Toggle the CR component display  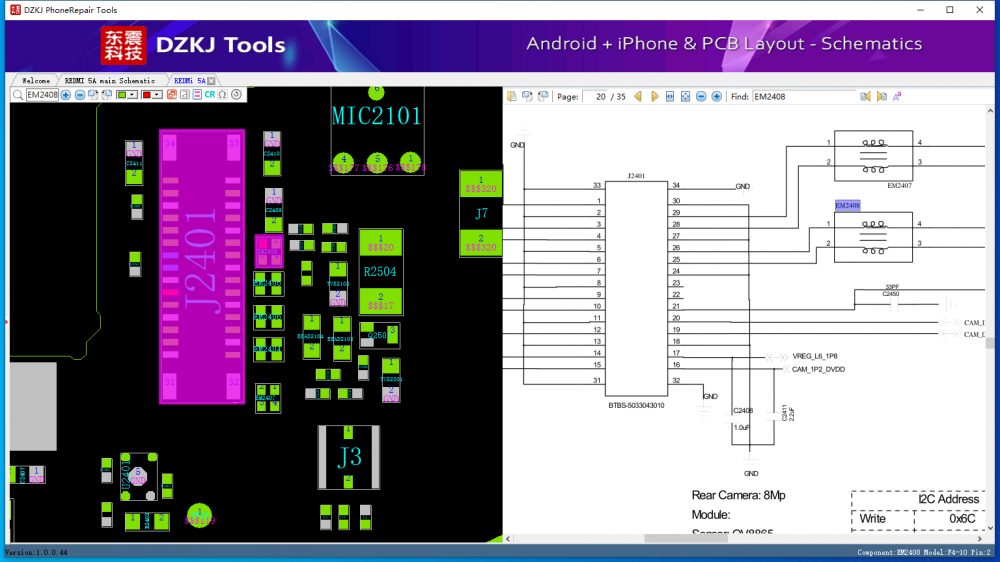click(210, 95)
